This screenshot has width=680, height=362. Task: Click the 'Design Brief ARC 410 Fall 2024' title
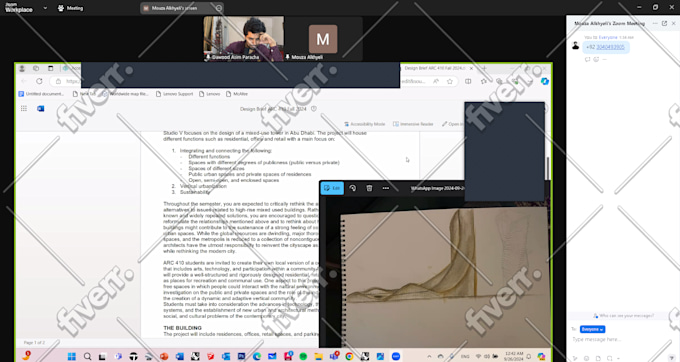tap(273, 109)
